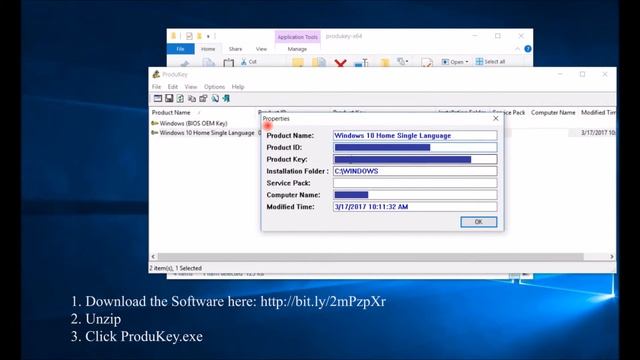Sort by the Computer Name column header
This screenshot has height=360, width=640.
click(553, 112)
